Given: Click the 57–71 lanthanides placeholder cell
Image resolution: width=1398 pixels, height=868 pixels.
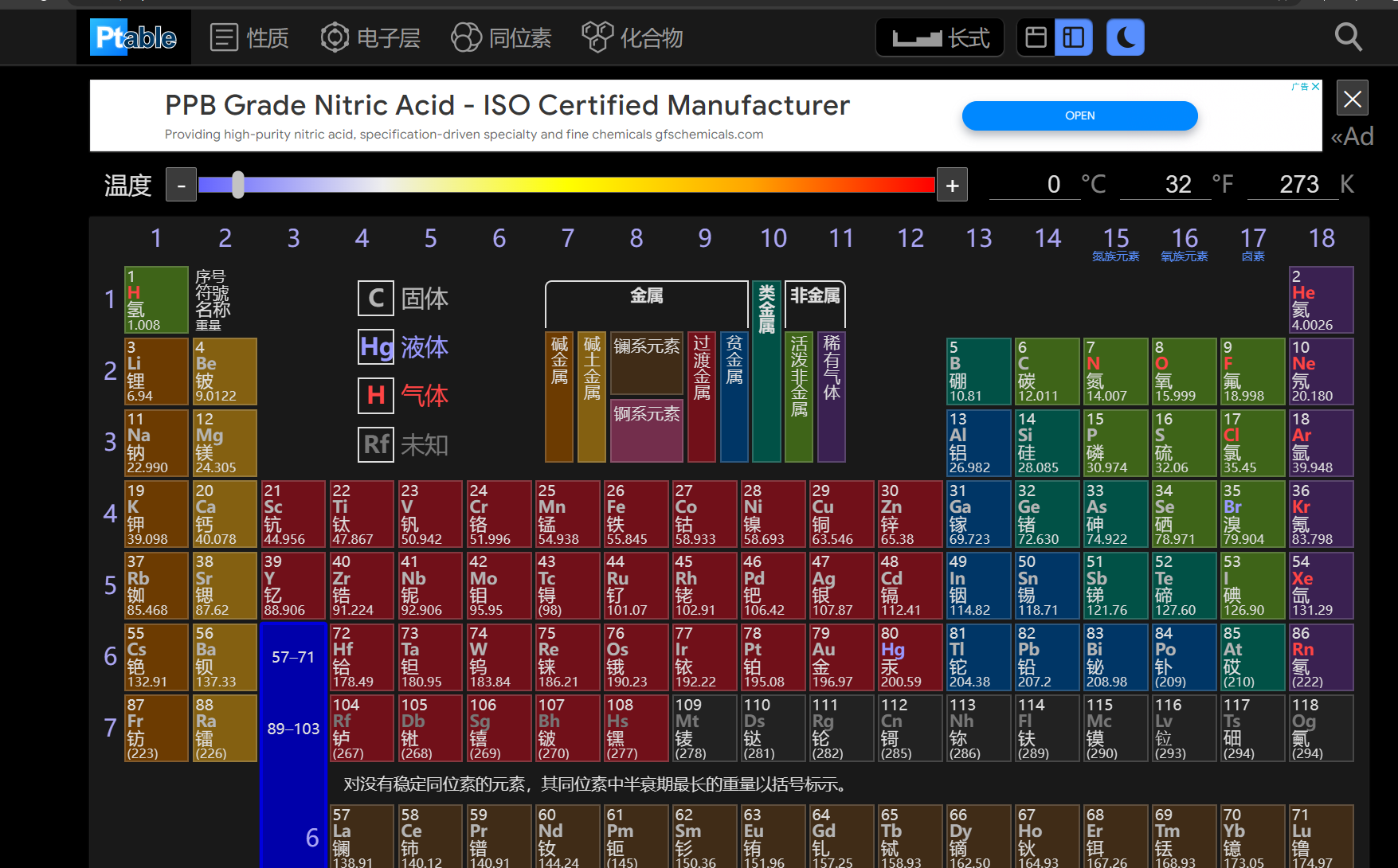Looking at the screenshot, I should click(x=293, y=657).
